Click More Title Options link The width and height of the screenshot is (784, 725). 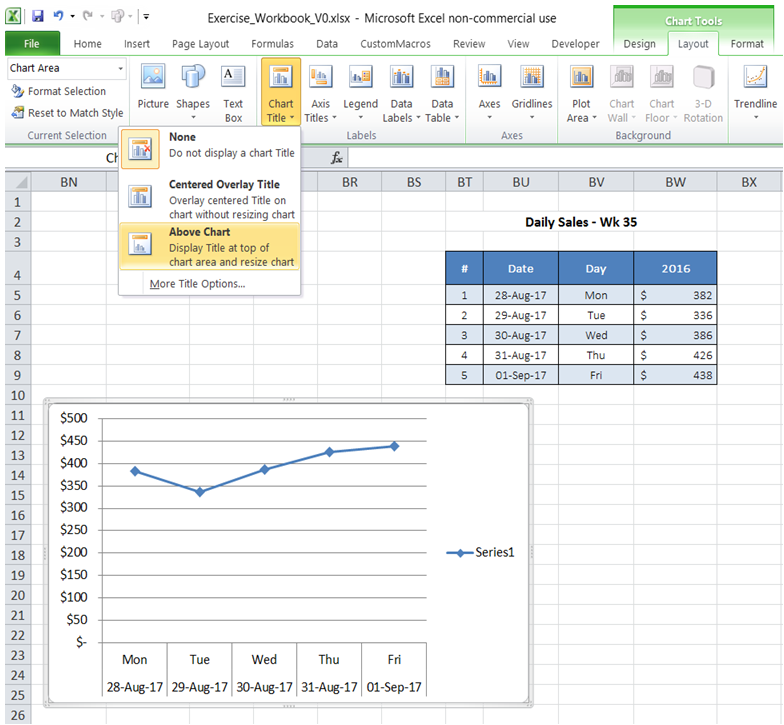(x=197, y=284)
